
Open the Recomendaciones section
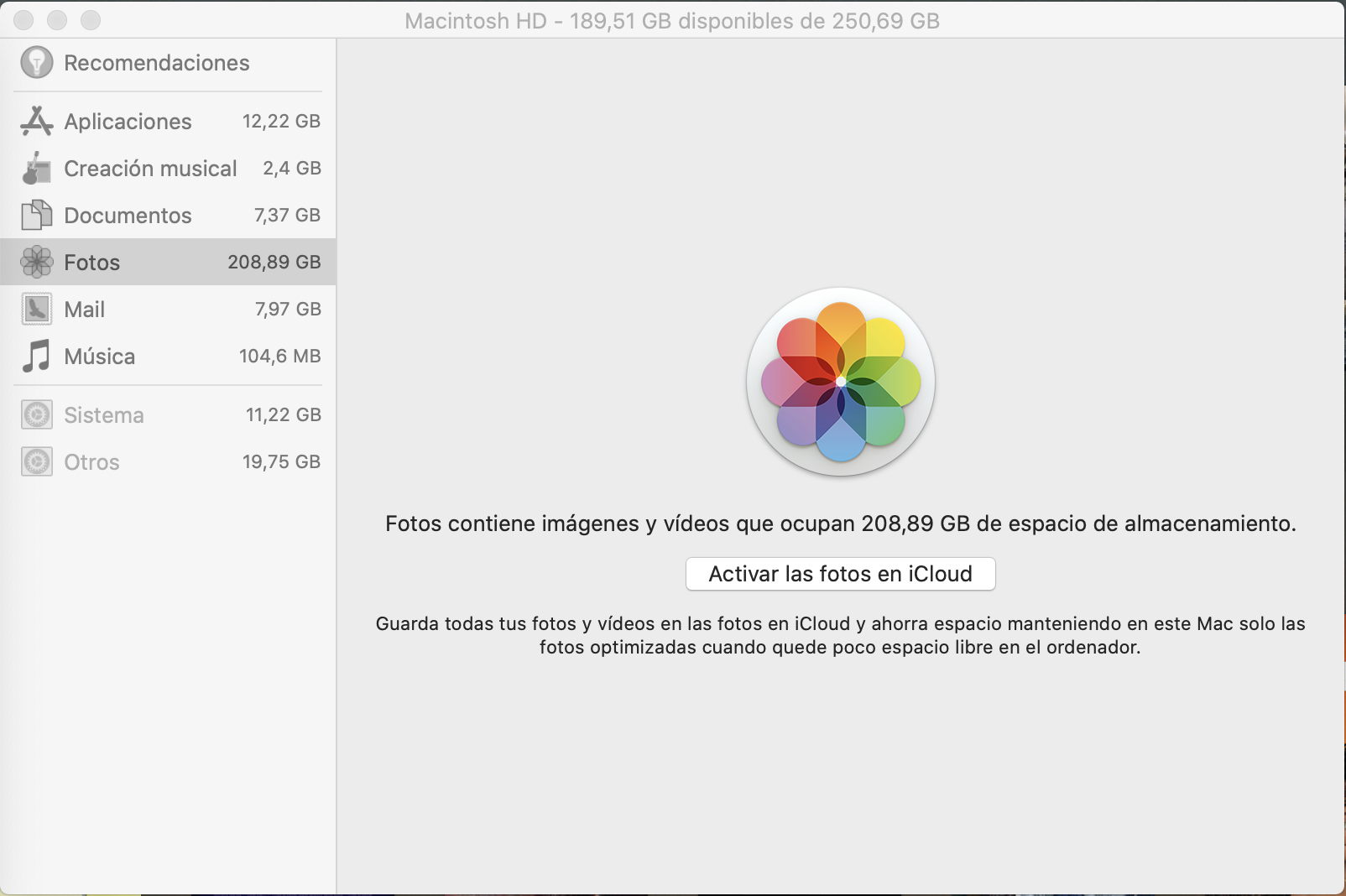(x=168, y=63)
